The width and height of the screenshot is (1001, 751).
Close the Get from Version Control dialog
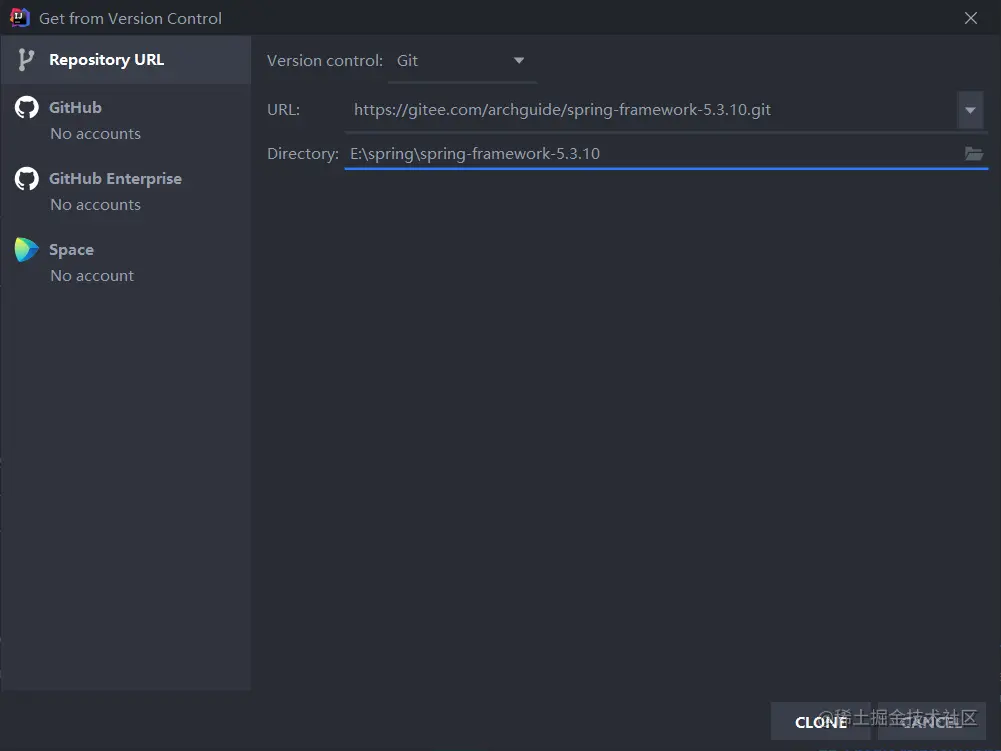[x=971, y=18]
